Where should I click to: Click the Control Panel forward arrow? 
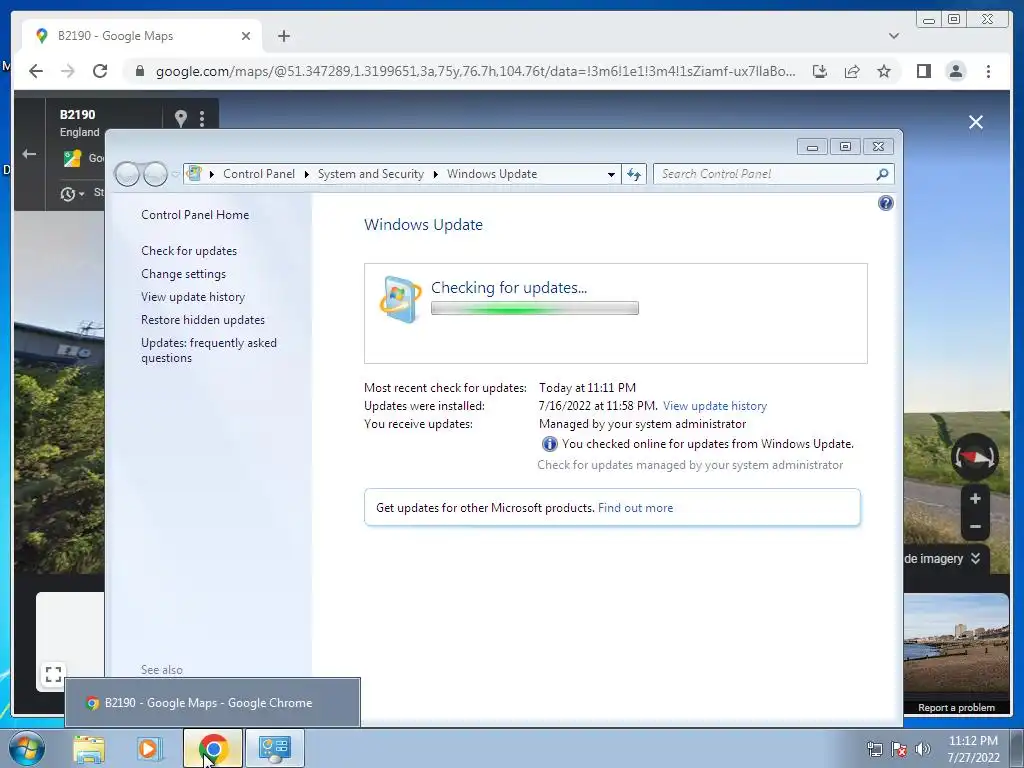pyautogui.click(x=155, y=174)
